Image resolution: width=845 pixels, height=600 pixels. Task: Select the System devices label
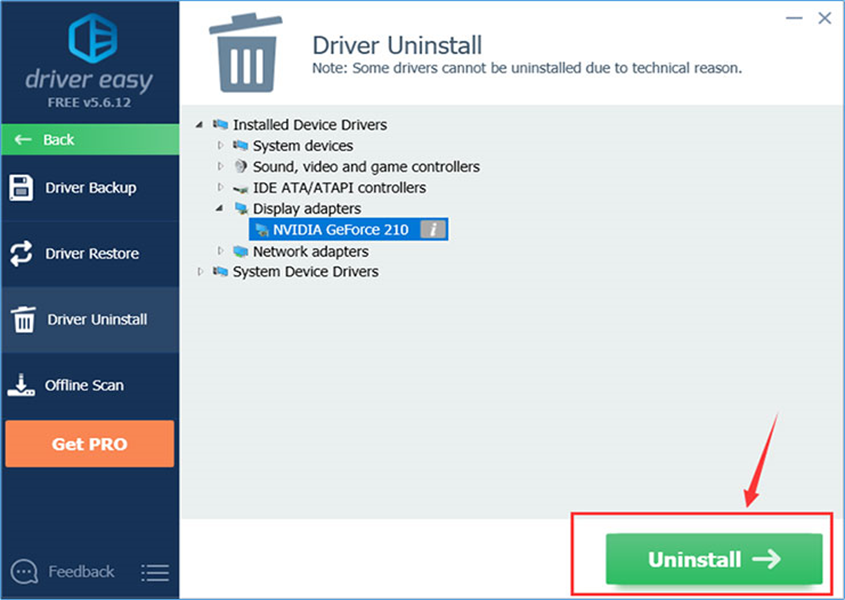click(x=303, y=146)
